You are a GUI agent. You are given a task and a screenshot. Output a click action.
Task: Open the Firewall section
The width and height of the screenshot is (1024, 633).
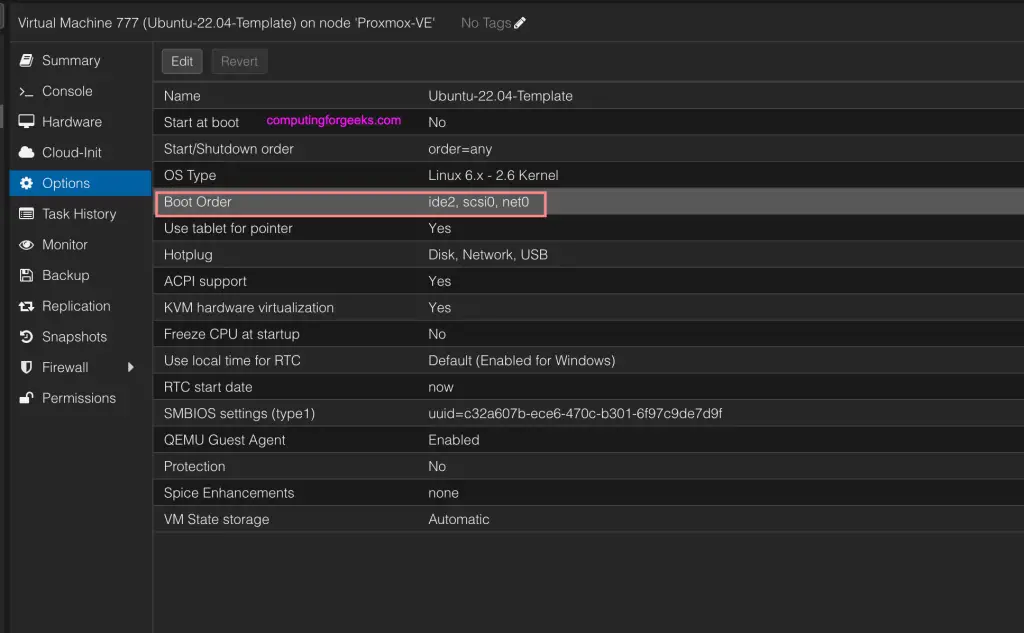tap(80, 368)
